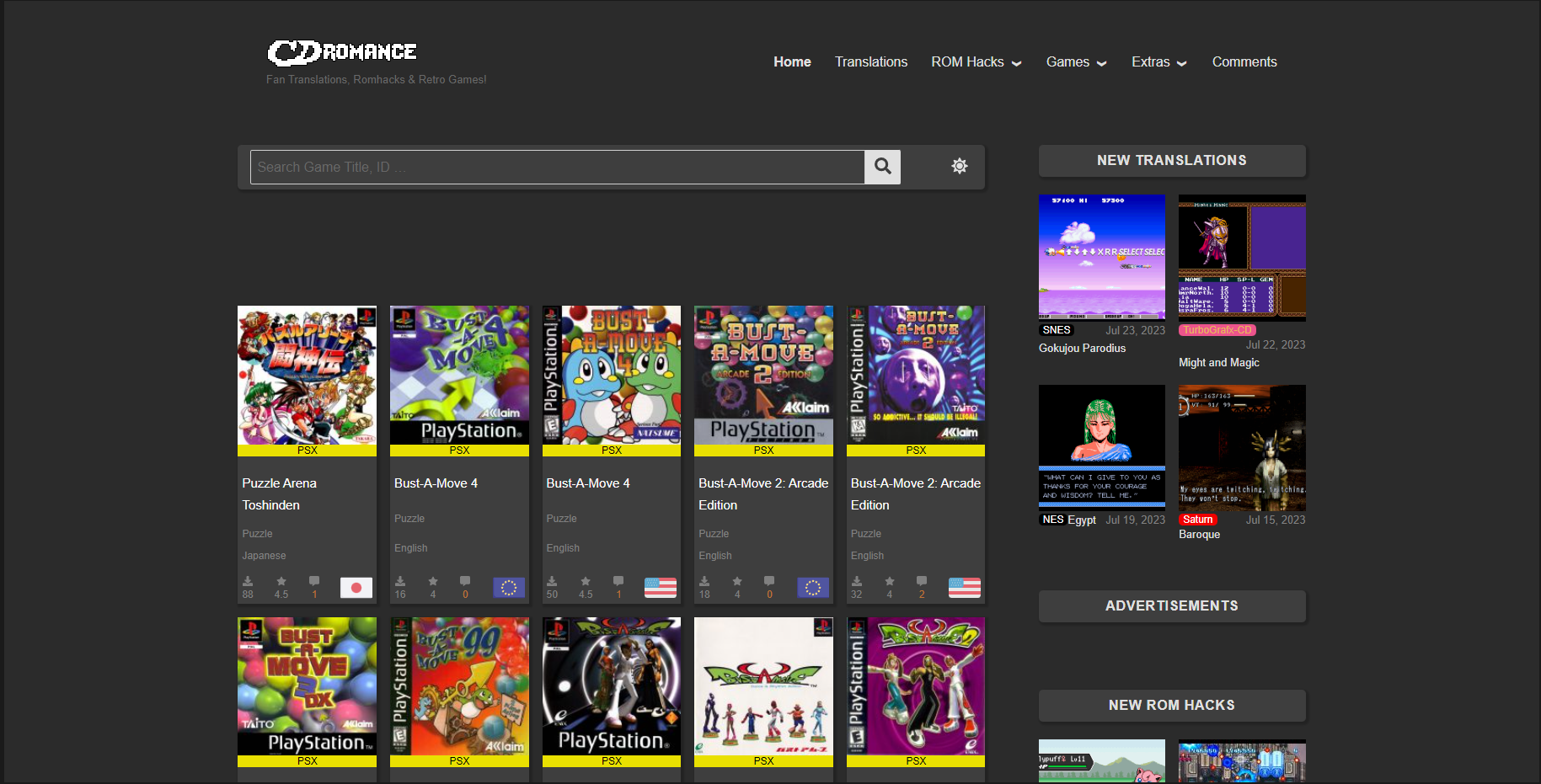This screenshot has width=1541, height=784.
Task: Click the Europe flag on first Bust-A-Move 4
Action: tap(508, 588)
